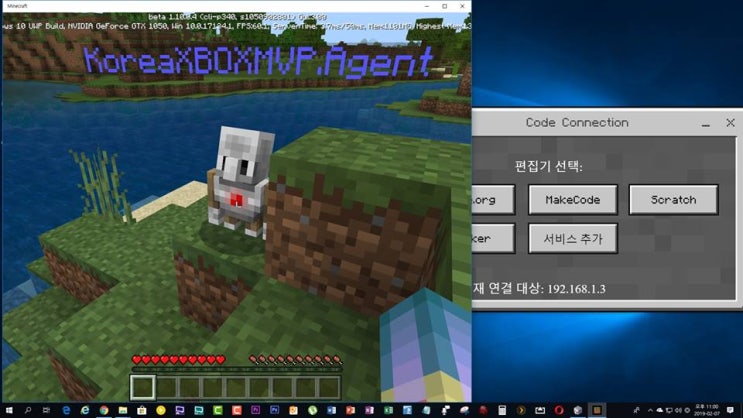Click the hunger drumsticks bar

click(x=295, y=360)
